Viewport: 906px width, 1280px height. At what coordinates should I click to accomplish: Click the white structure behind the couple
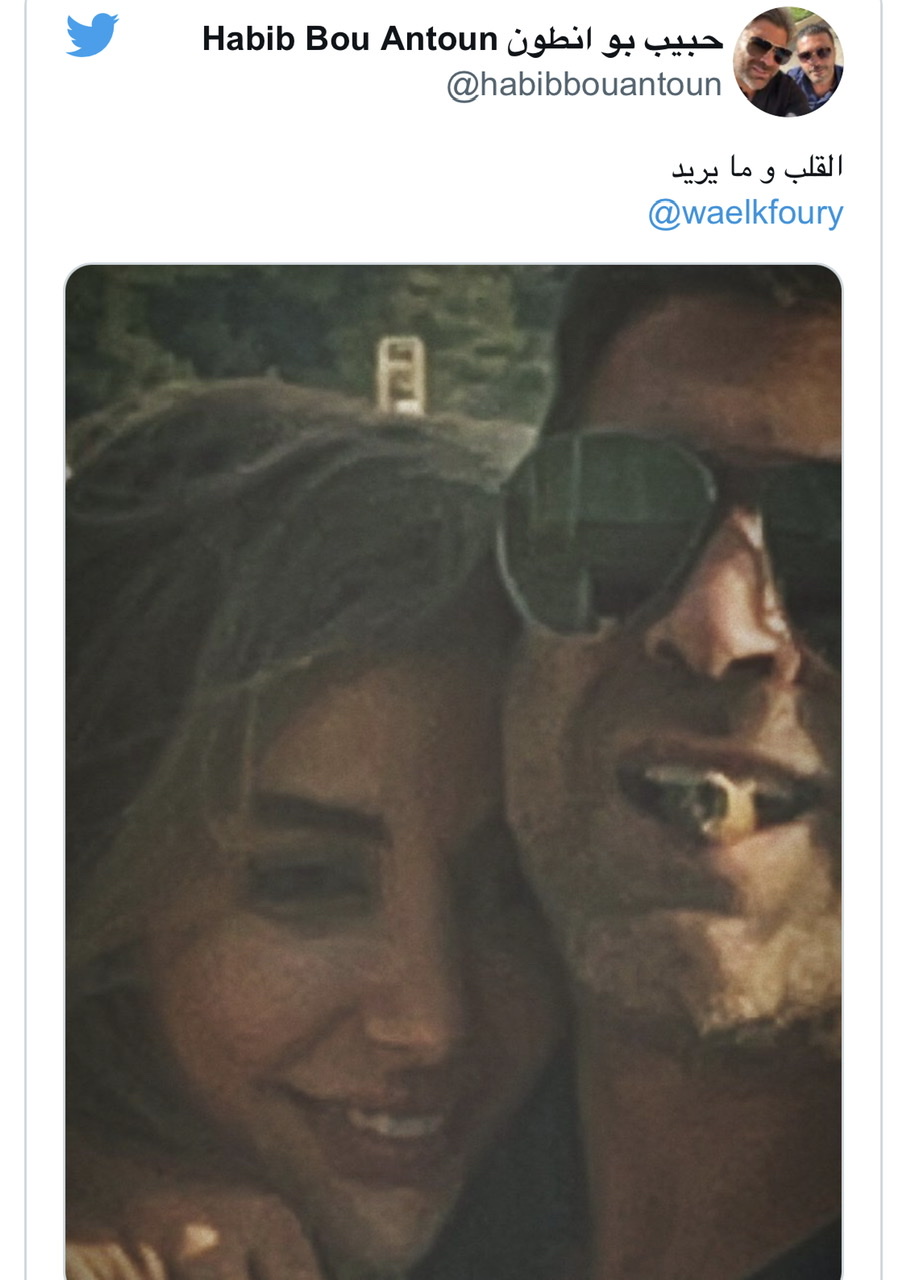coord(401,375)
